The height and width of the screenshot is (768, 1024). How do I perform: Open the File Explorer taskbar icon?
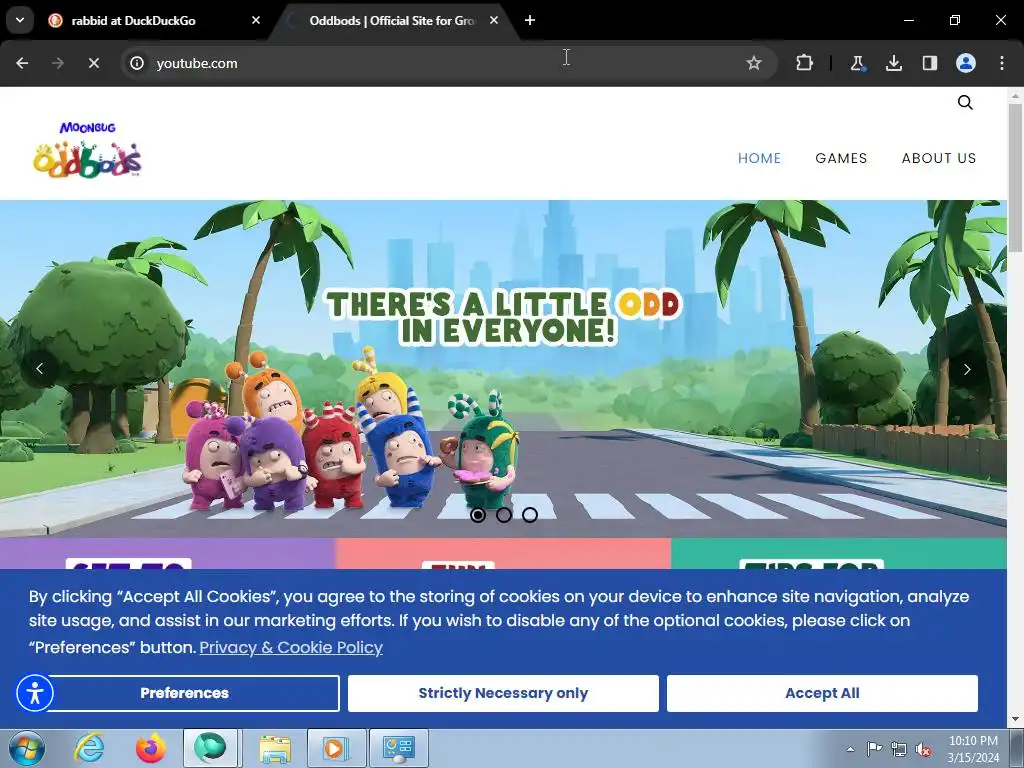coord(275,748)
